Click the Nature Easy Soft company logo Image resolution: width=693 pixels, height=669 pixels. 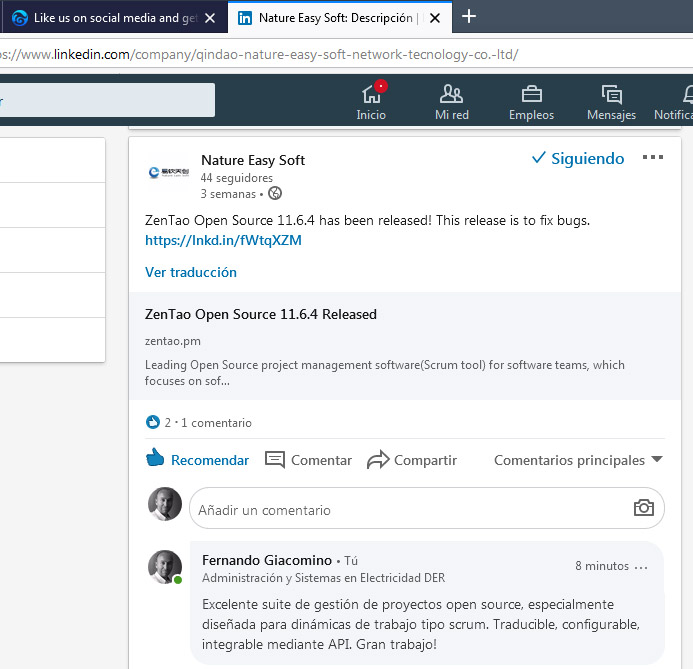pos(167,172)
